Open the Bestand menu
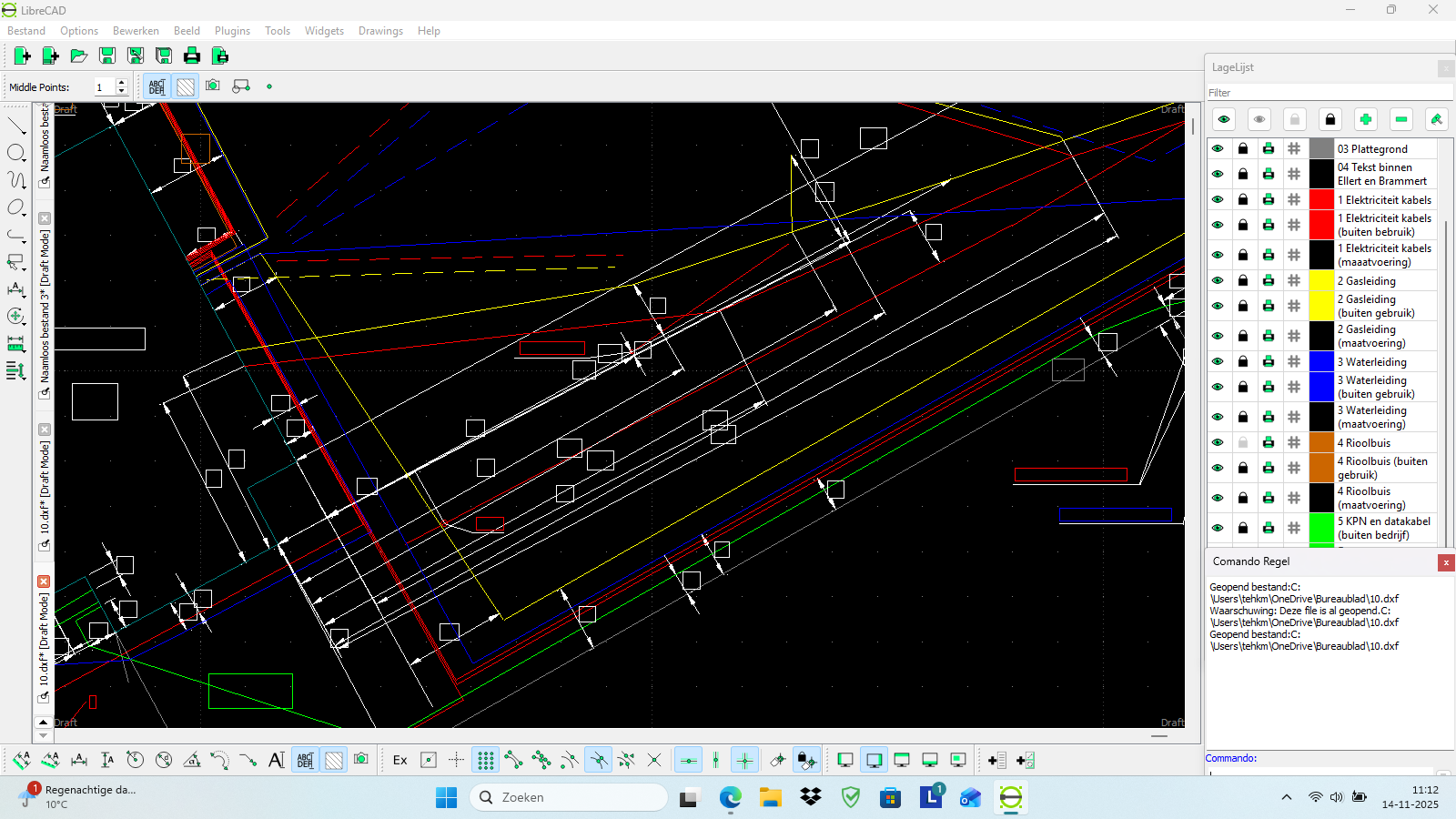1456x819 pixels. coord(26,31)
